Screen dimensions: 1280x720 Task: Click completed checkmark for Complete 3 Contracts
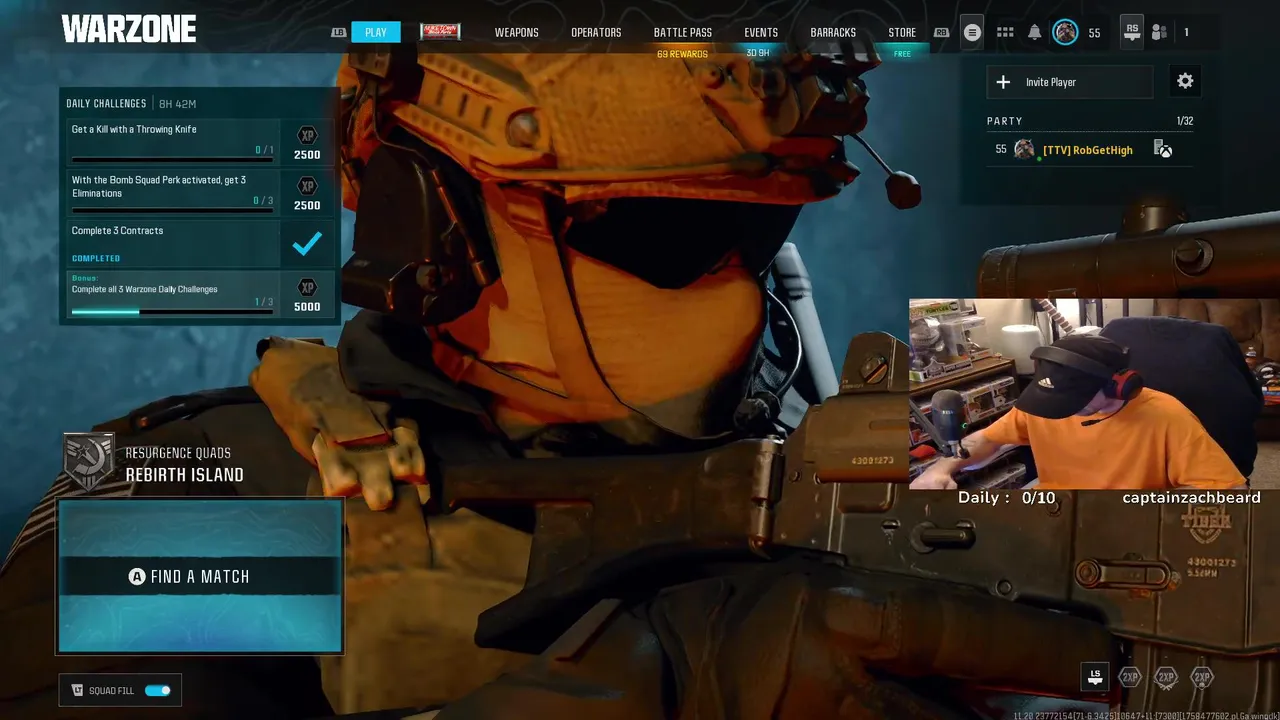[307, 243]
